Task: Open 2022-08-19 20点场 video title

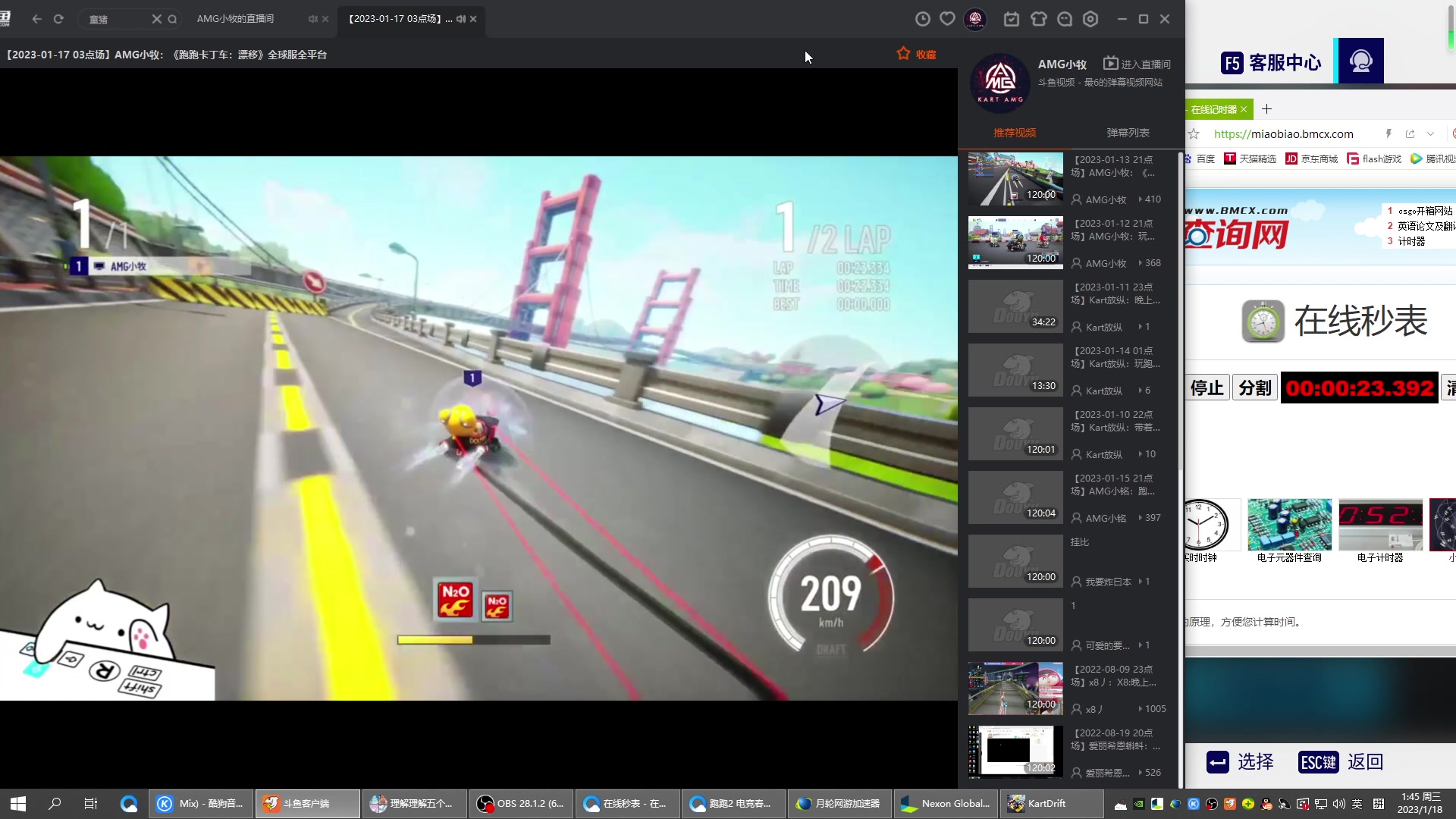Action: 1115,739
